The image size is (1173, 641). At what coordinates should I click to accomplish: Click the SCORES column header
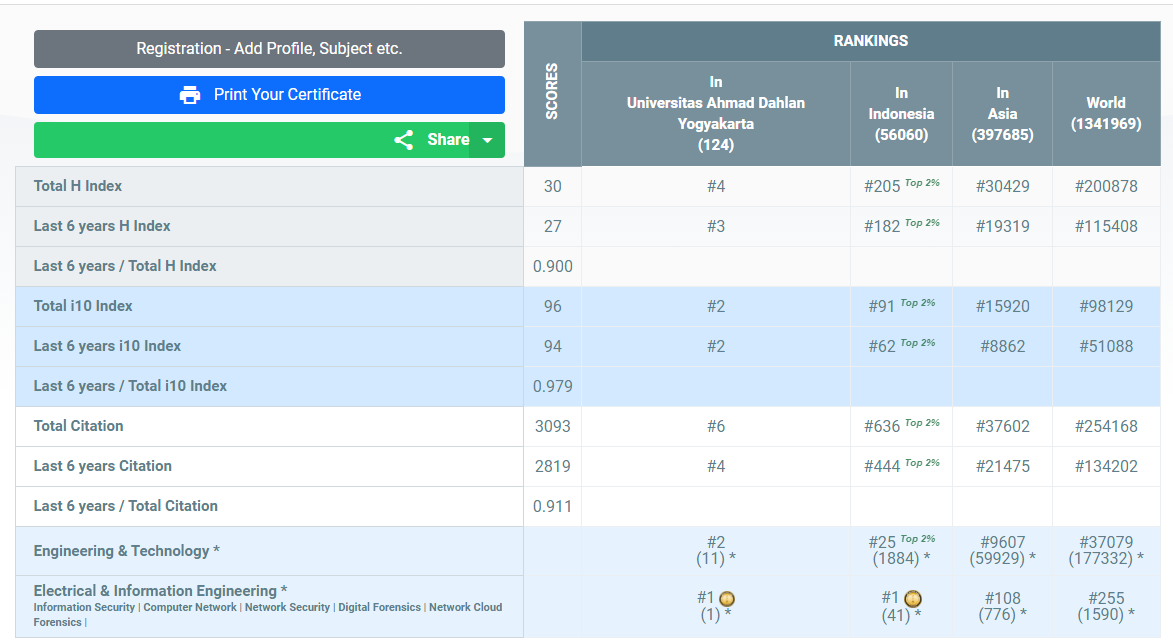[x=552, y=93]
